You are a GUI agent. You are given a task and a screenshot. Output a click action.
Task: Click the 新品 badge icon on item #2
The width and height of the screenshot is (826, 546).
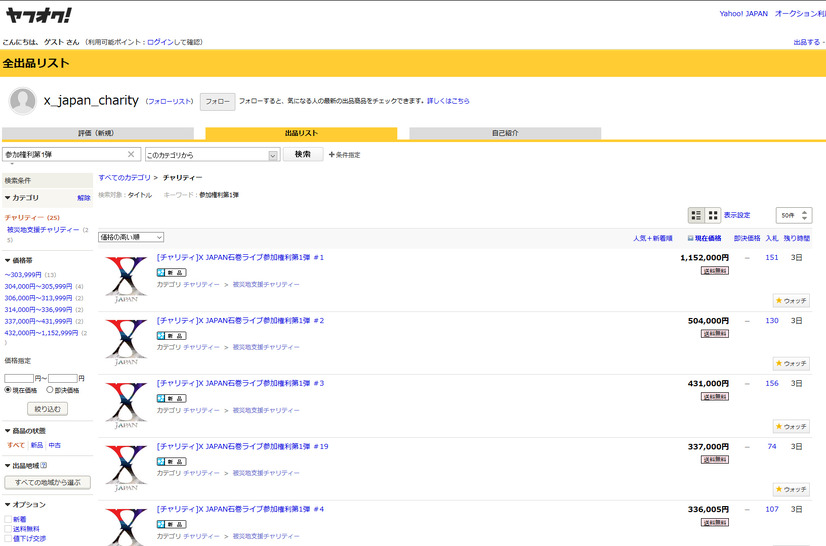[172, 336]
